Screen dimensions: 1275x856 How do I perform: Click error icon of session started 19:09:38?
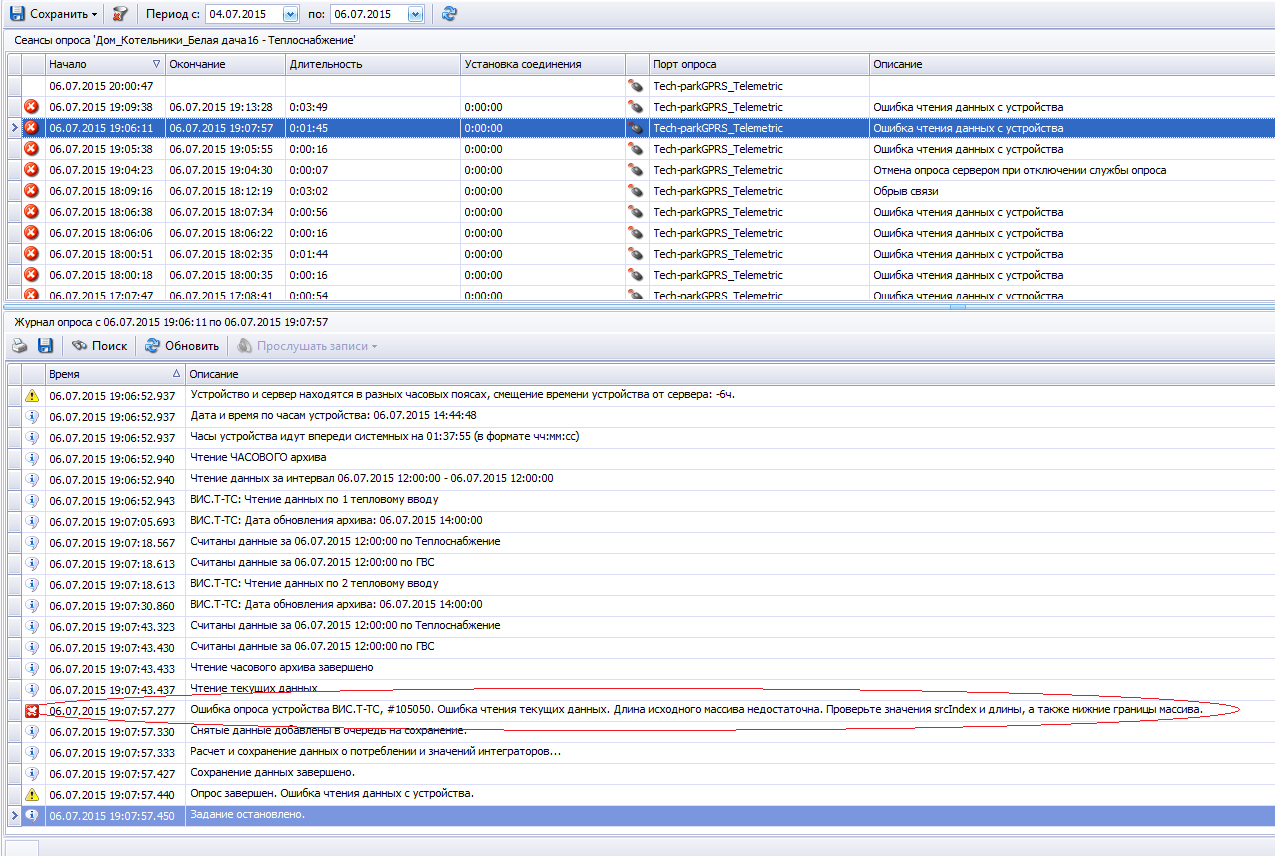(31, 107)
